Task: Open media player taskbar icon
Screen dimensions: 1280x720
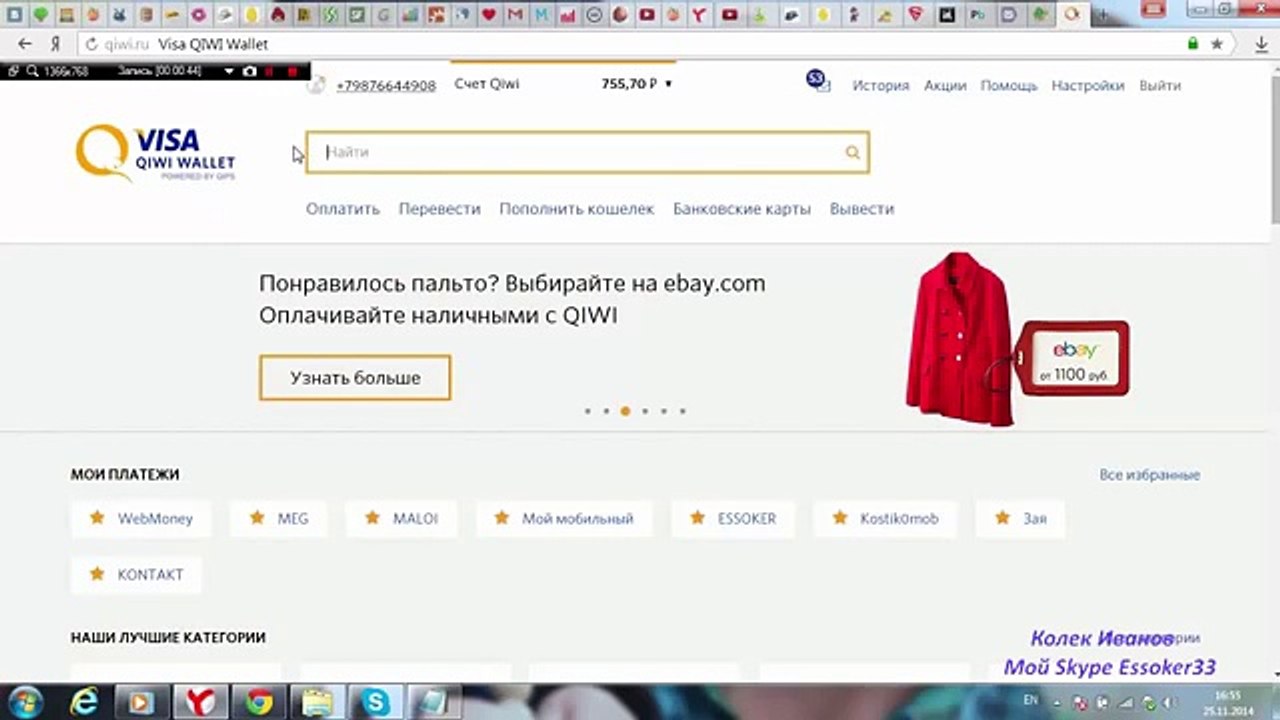Action: coord(142,702)
